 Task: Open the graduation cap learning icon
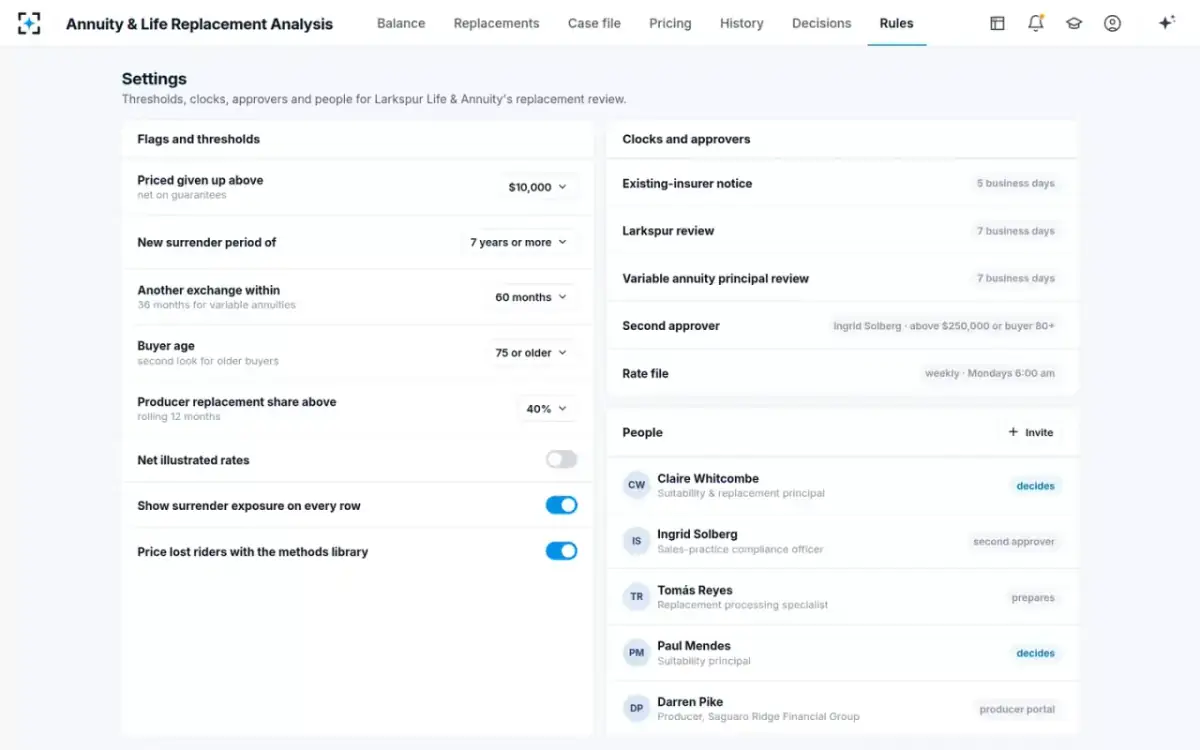pos(1074,23)
